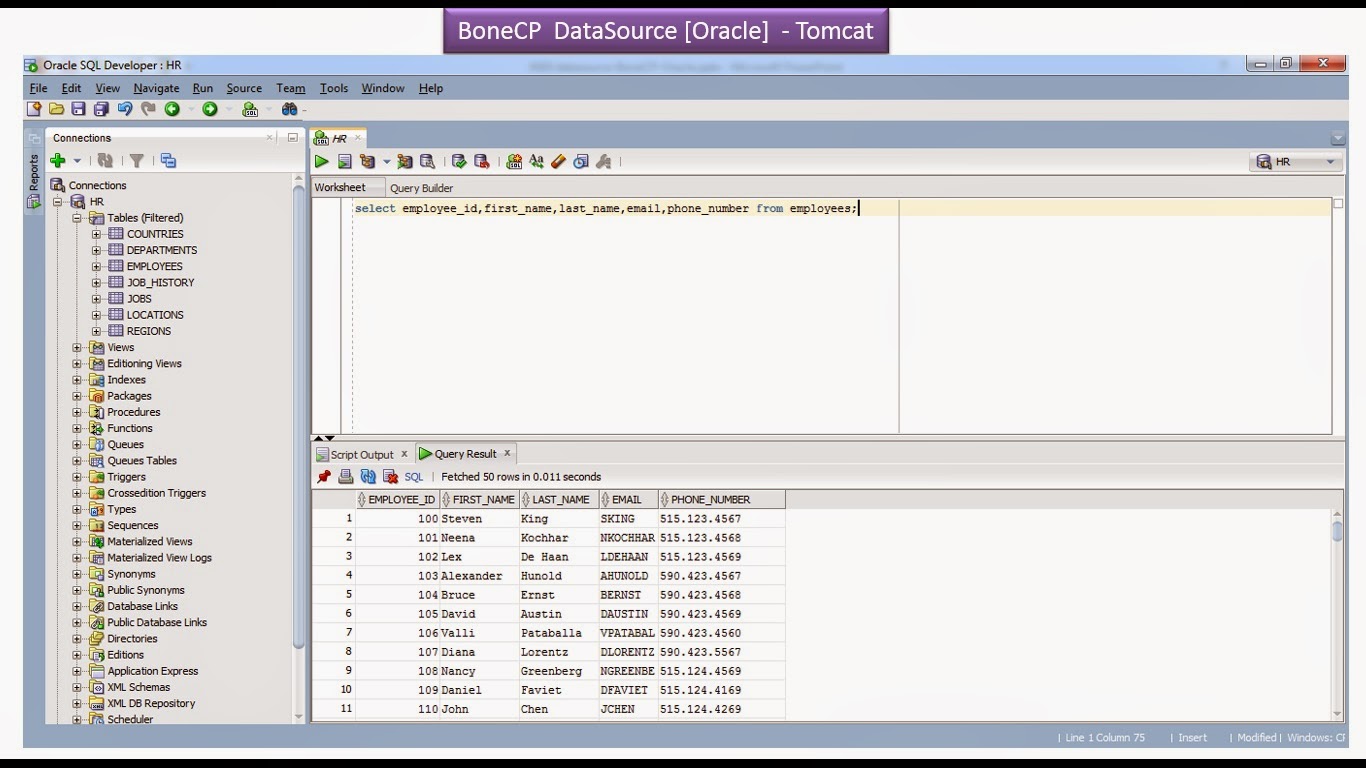1366x768 pixels.
Task: Add a new connection with green plus
Action: 58,160
